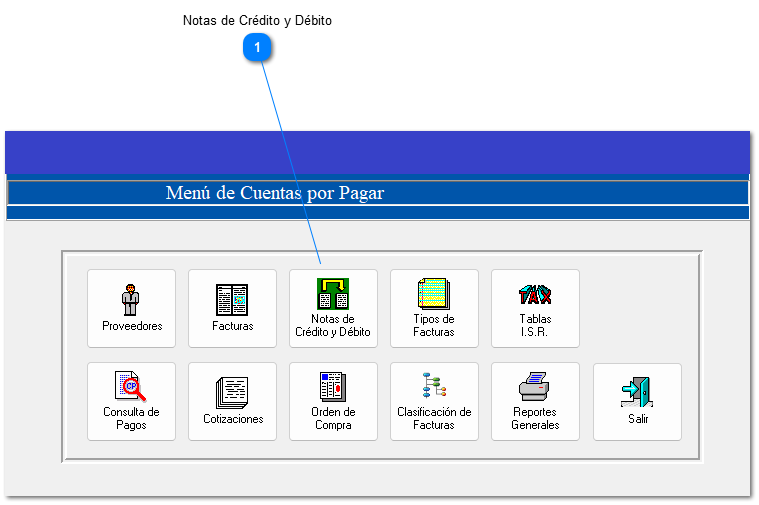
Task: Go to Orden de Compra
Action: [333, 401]
